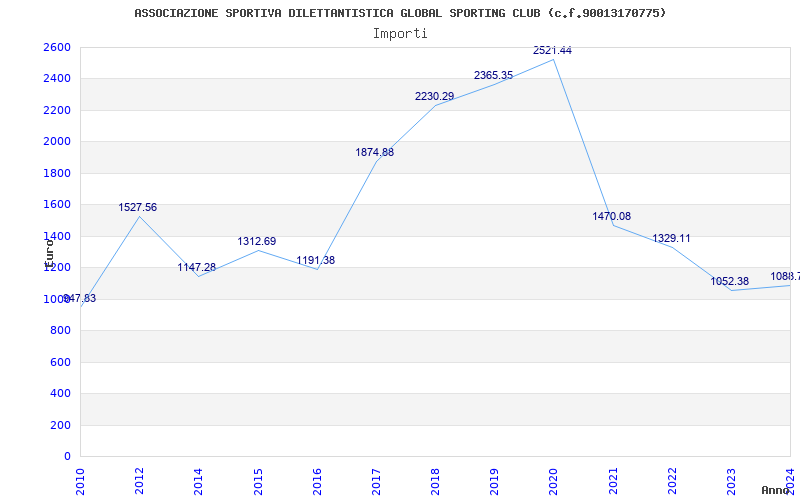Image resolution: width=800 pixels, height=500 pixels.
Task: Click the 2020 x-axis year label
Action: (x=554, y=481)
